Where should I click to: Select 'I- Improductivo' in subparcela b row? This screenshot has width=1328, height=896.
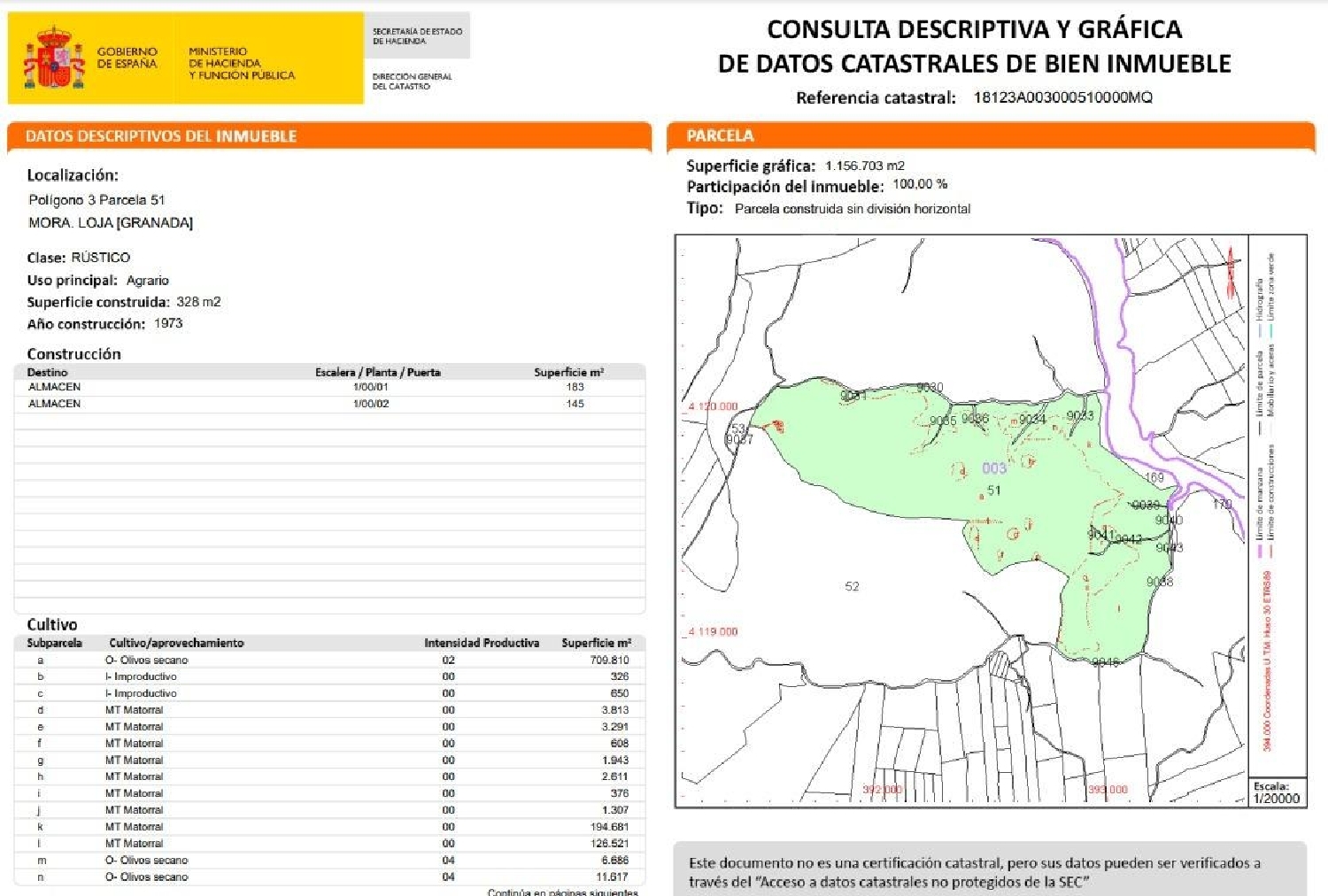141,676
